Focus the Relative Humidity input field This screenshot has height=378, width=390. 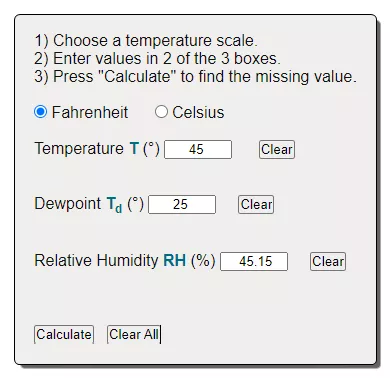(254, 261)
